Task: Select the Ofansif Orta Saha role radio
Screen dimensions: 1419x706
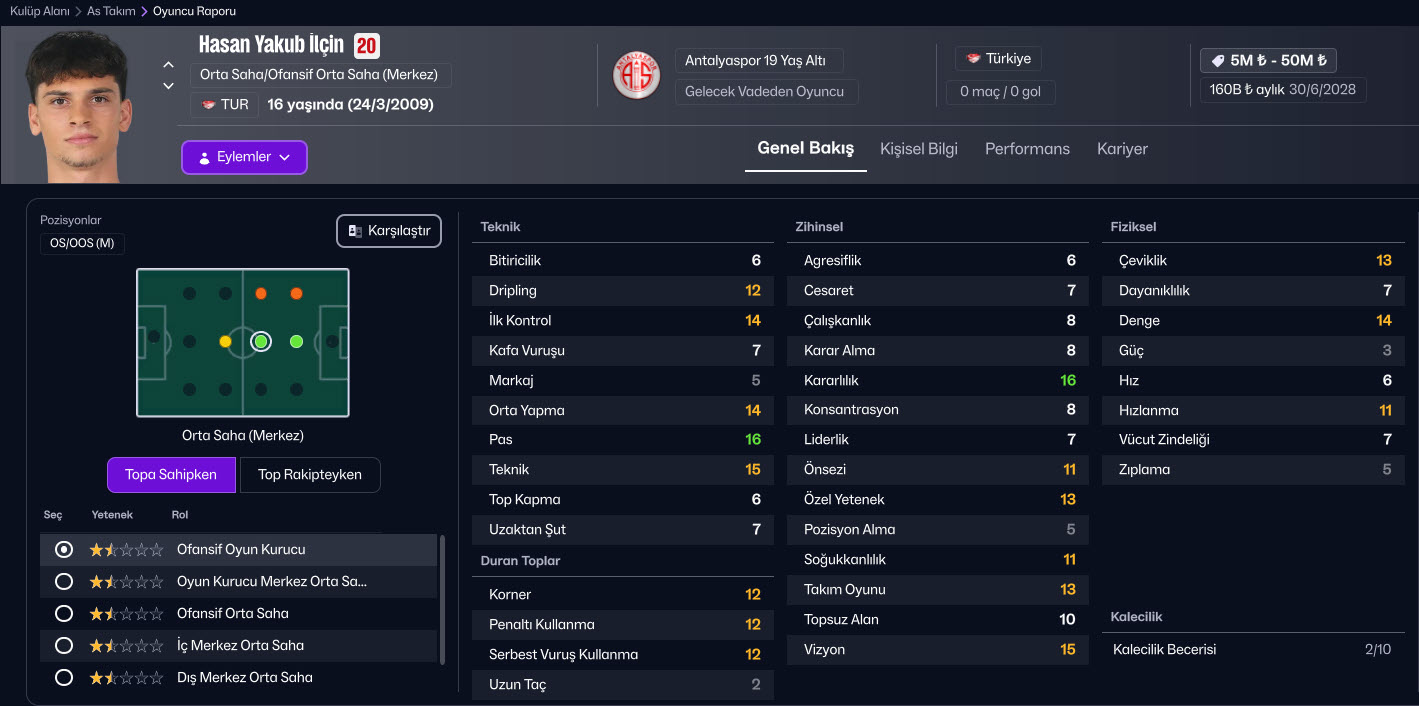Action: point(64,613)
